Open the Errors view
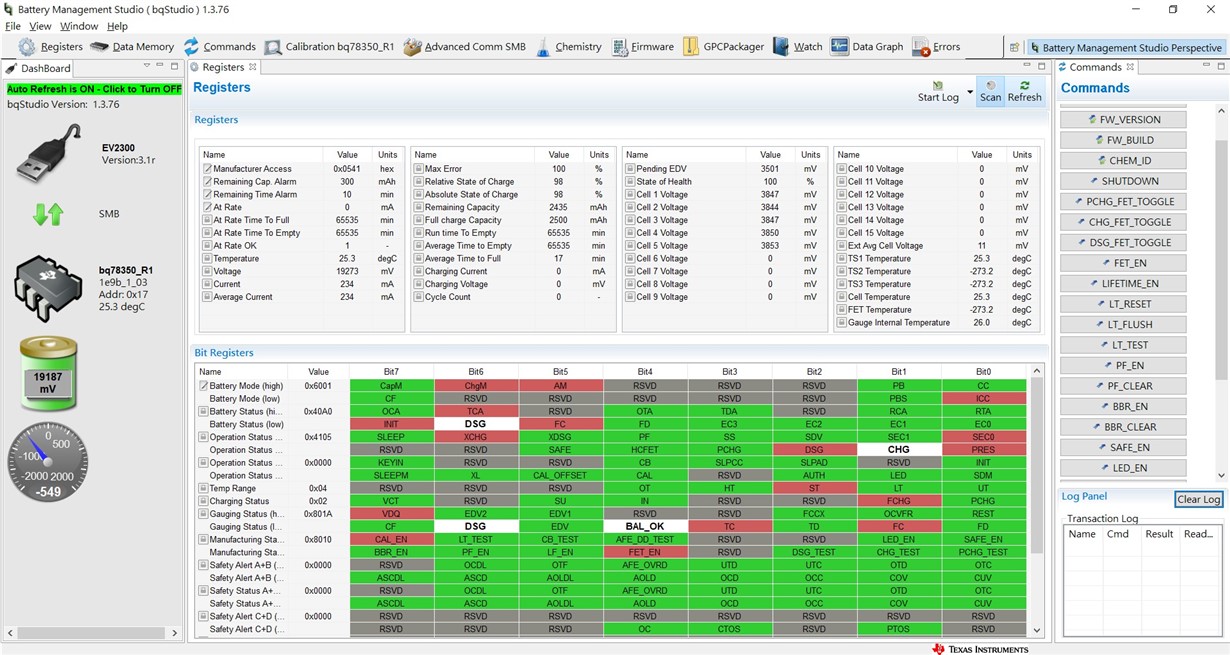The image size is (1230, 655). click(936, 47)
